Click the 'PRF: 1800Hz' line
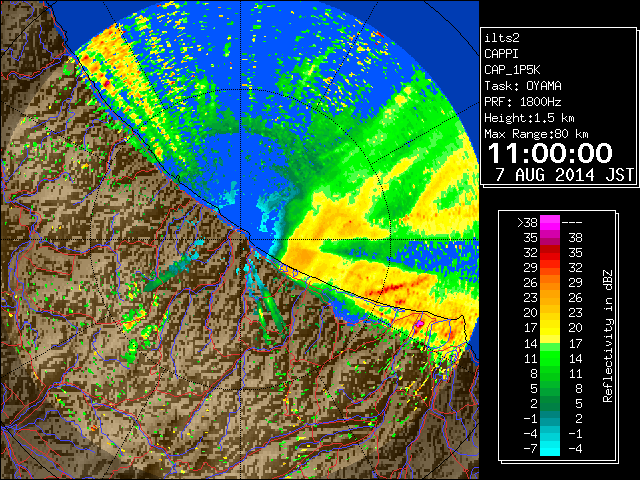 (x=523, y=102)
